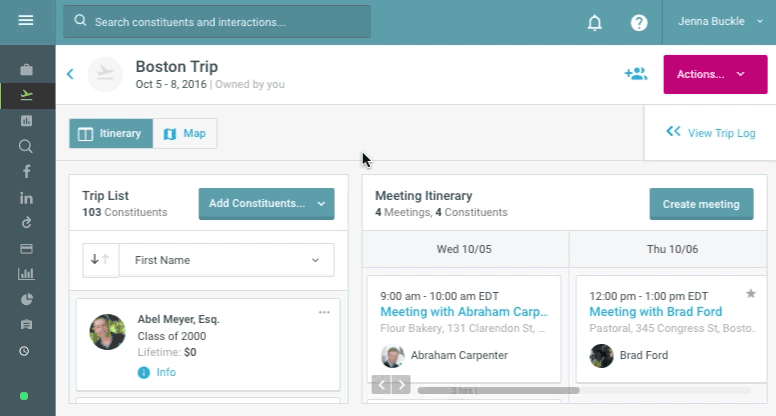The height and width of the screenshot is (416, 776).
Task: Open the pie chart reports icon
Action: [26, 299]
